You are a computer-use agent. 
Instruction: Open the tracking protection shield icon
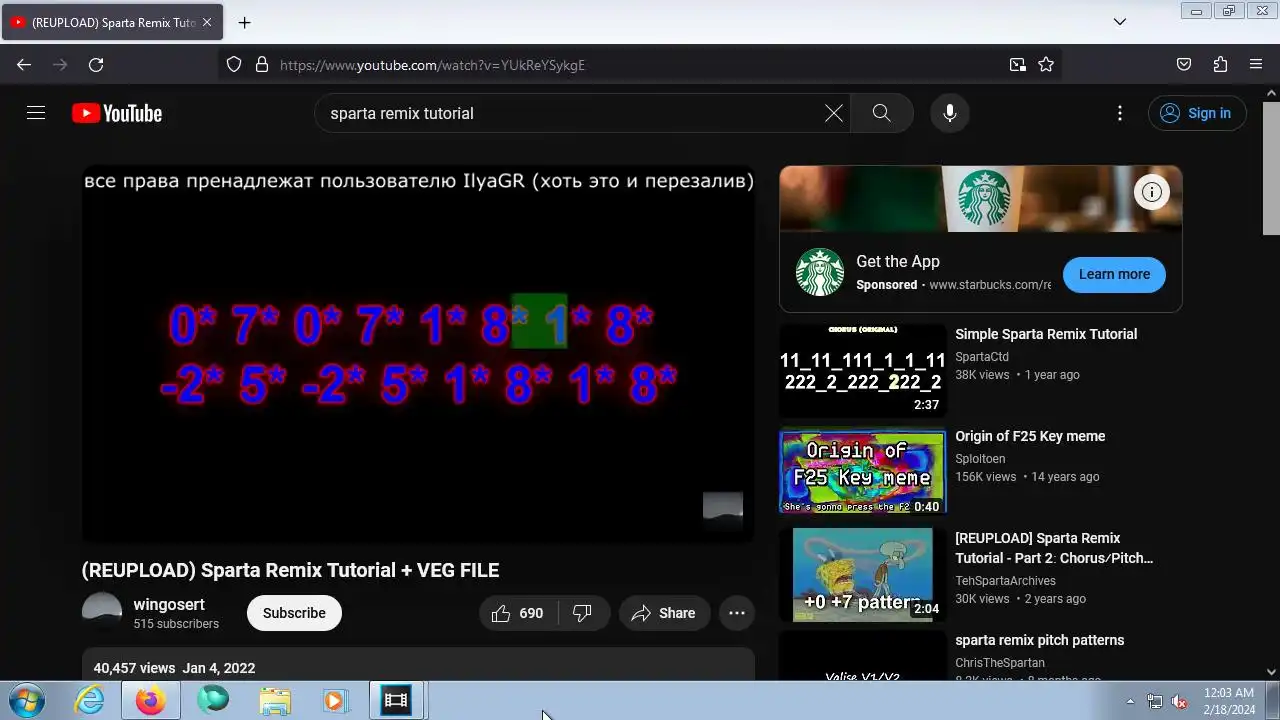coord(234,64)
